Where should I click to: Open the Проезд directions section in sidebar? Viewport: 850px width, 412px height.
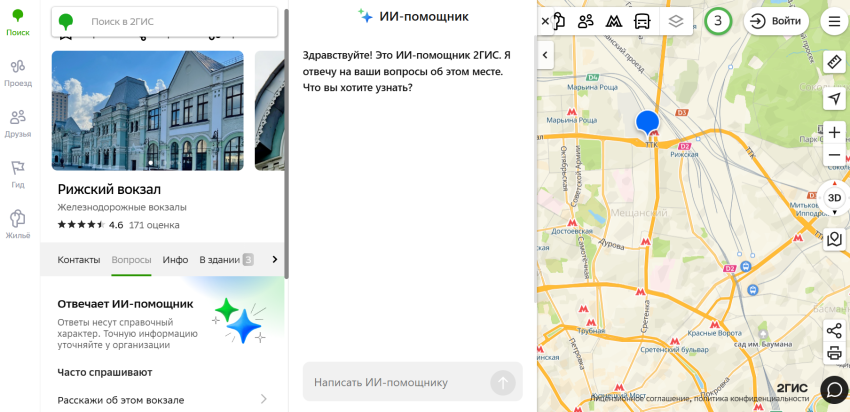click(x=18, y=73)
